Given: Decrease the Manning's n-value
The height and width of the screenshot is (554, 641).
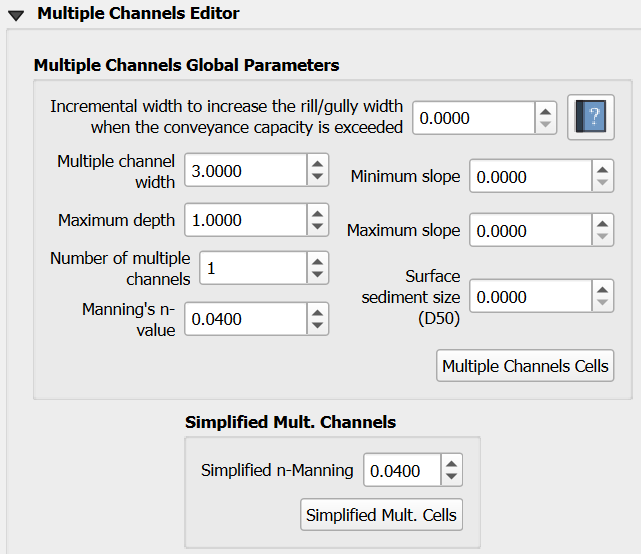Looking at the screenshot, I should tap(317, 326).
